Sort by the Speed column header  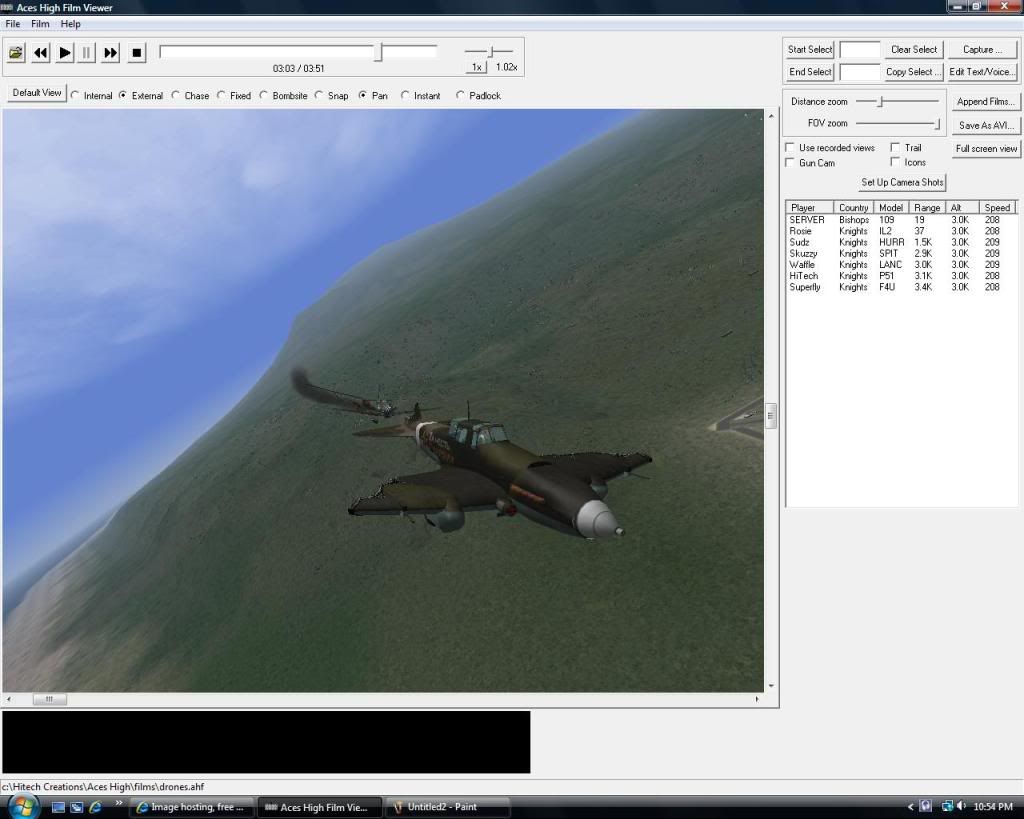click(997, 208)
